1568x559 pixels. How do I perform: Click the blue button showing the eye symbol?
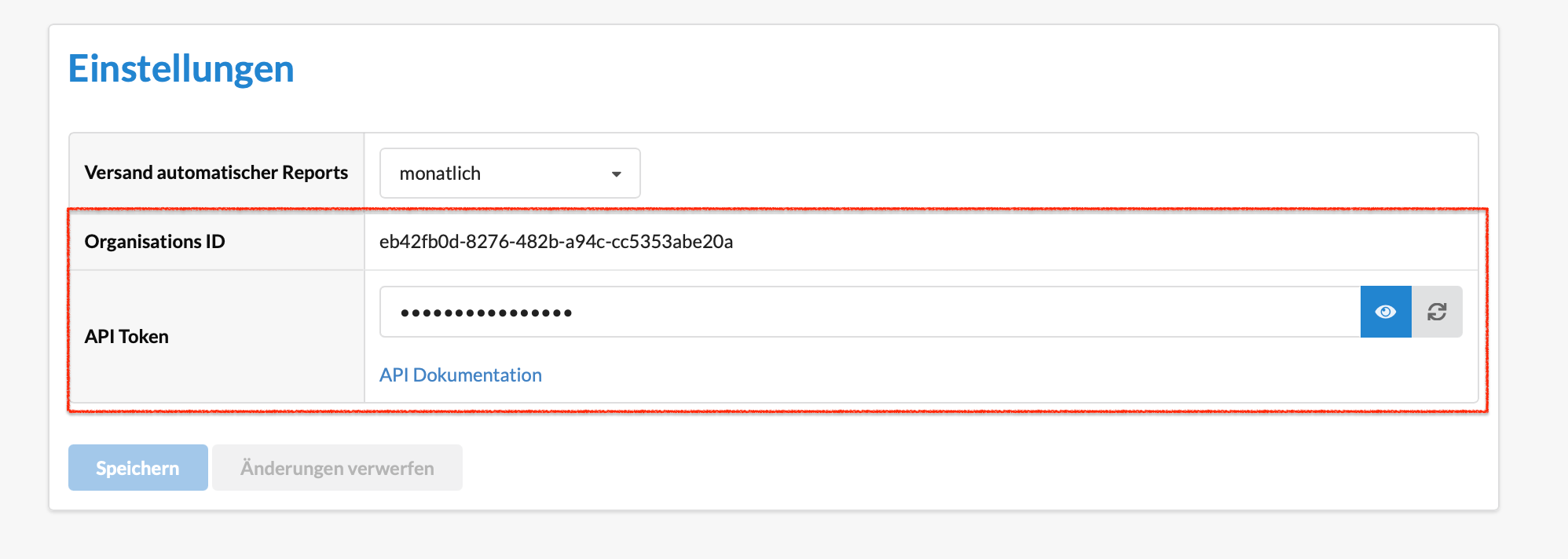1386,312
